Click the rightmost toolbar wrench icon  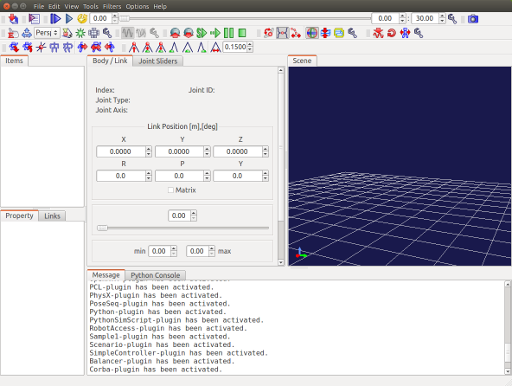[x=418, y=33]
